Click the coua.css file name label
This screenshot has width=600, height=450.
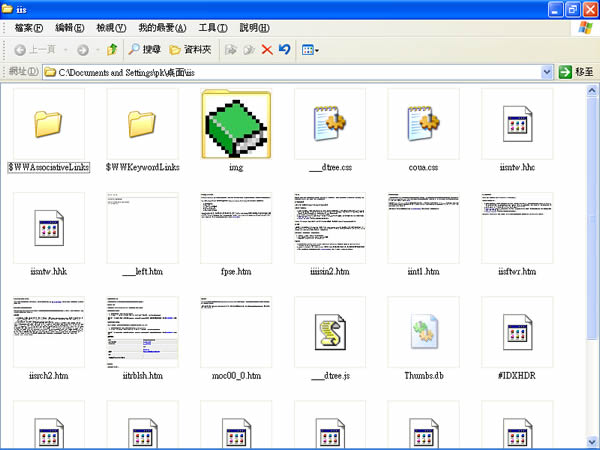423,168
